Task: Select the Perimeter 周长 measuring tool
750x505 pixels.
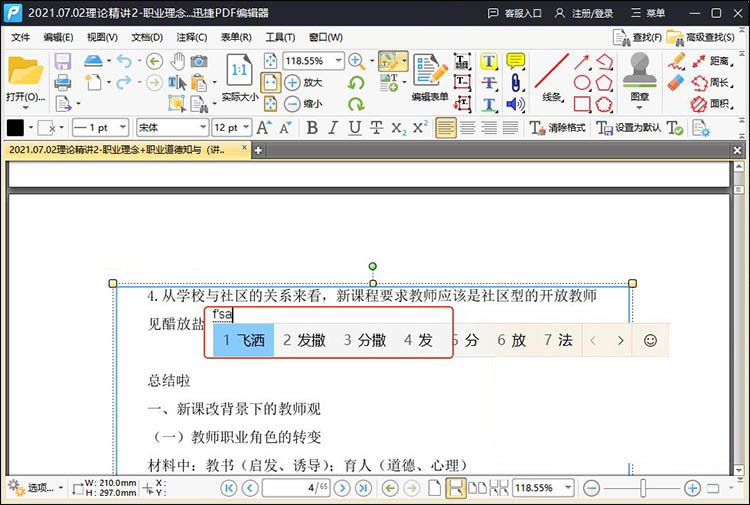Action: pos(713,83)
